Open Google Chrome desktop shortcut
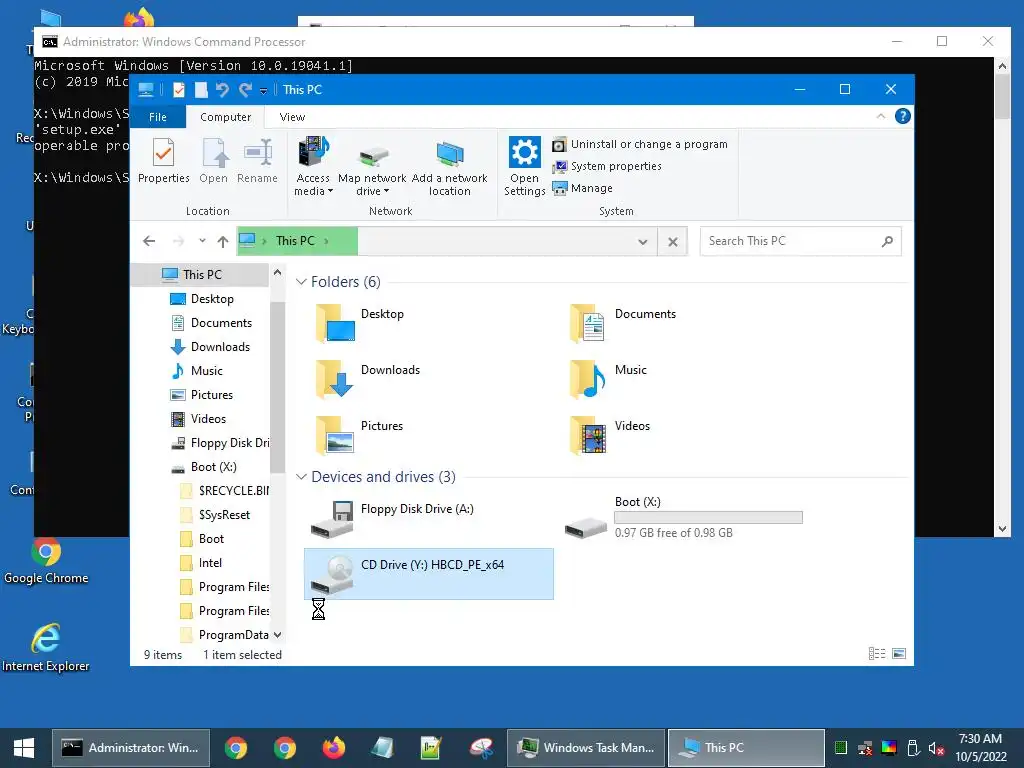The width and height of the screenshot is (1024, 768). (x=46, y=561)
